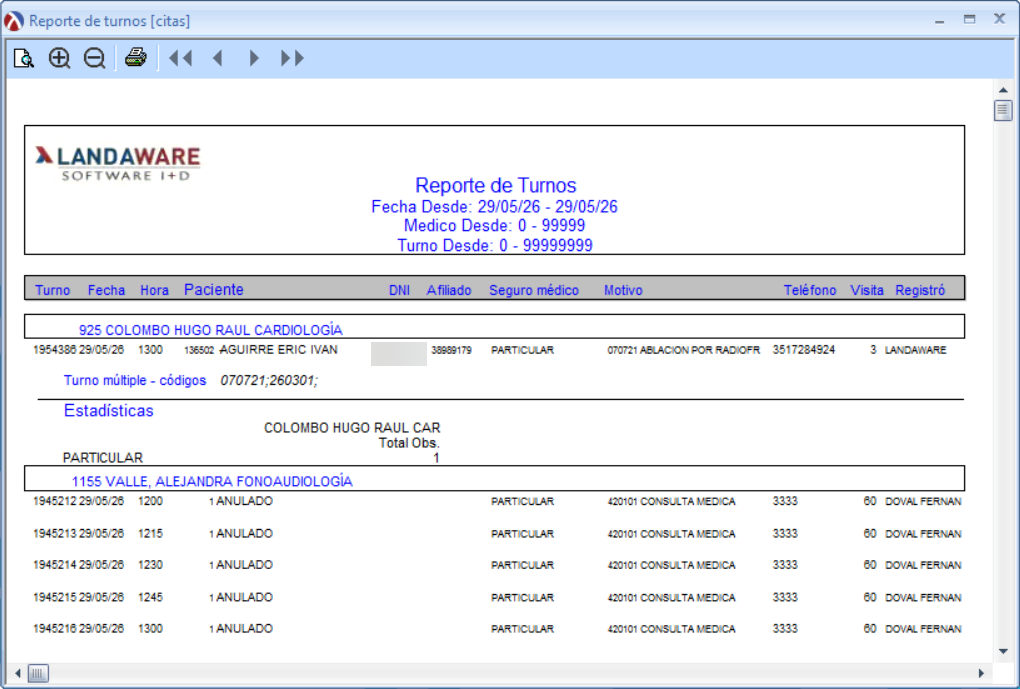
Task: Print the turnos report
Action: 135,58
